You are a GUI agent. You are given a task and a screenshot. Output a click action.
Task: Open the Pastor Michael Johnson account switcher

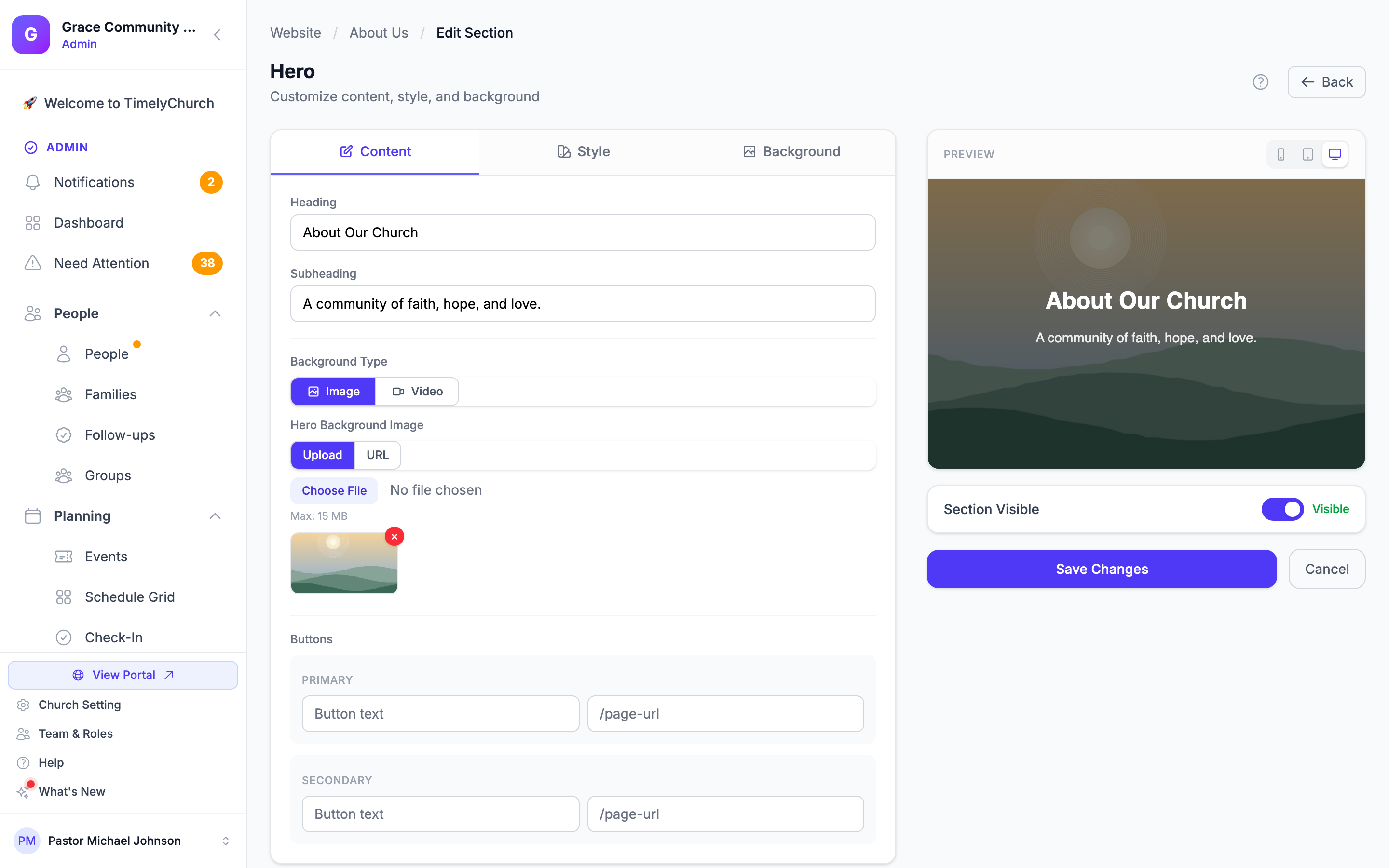click(x=123, y=841)
